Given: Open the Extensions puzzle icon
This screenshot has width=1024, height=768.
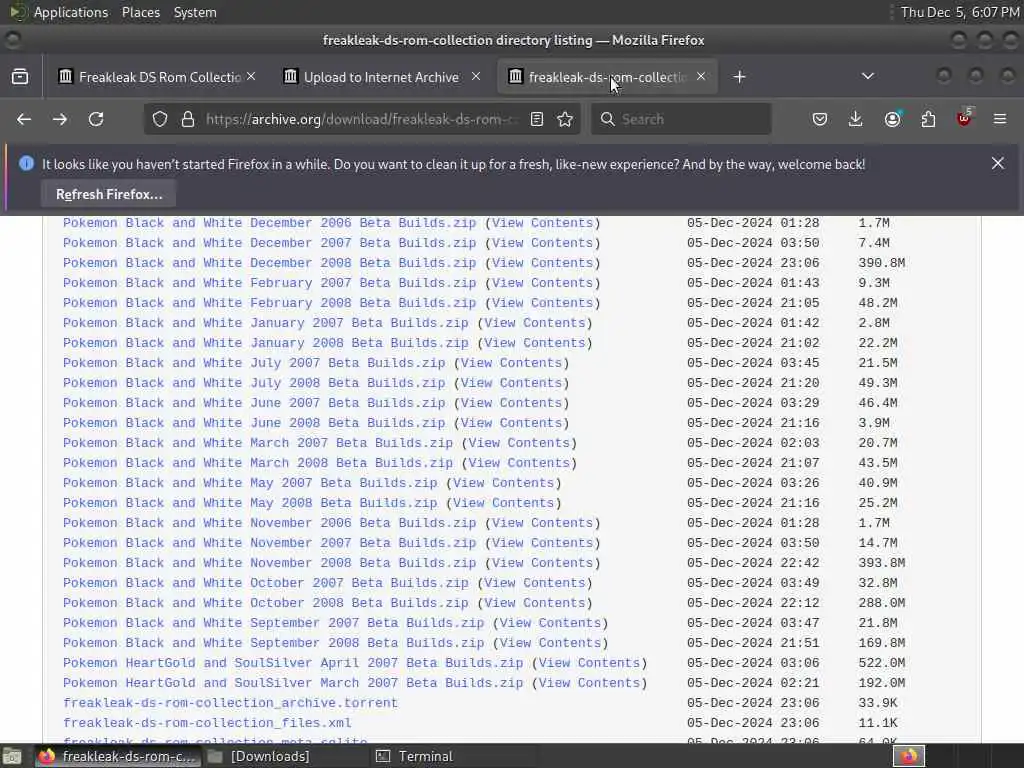Looking at the screenshot, I should 928,120.
